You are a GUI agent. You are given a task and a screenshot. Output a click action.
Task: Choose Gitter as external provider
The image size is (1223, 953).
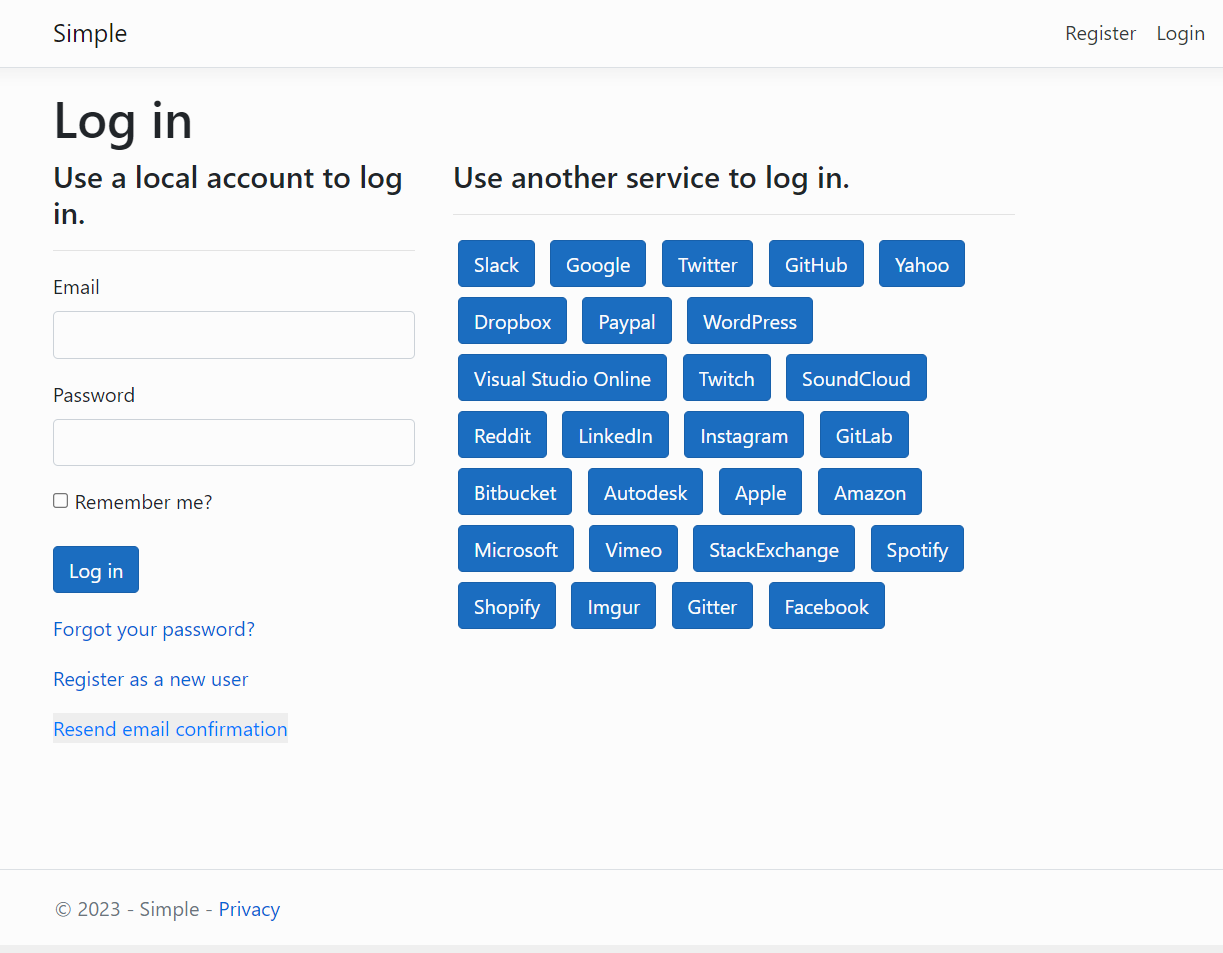pyautogui.click(x=712, y=606)
